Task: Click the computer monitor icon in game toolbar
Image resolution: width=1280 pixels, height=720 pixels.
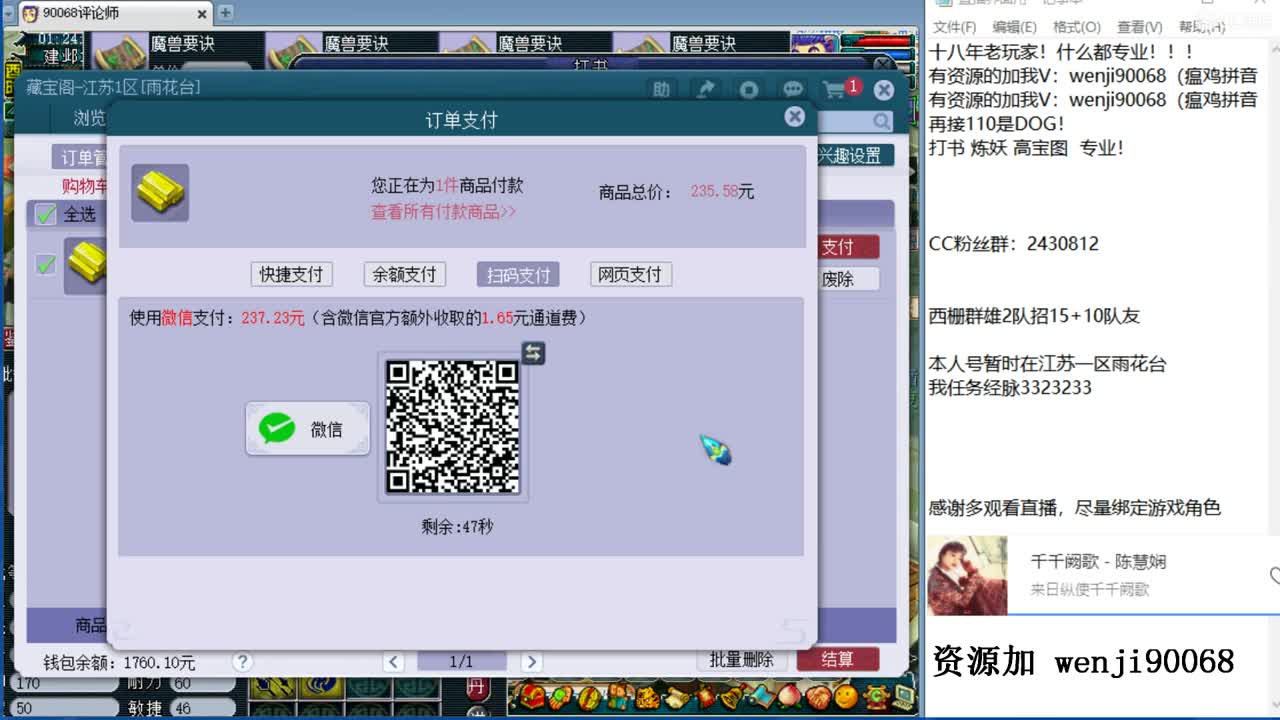Action: tap(903, 695)
